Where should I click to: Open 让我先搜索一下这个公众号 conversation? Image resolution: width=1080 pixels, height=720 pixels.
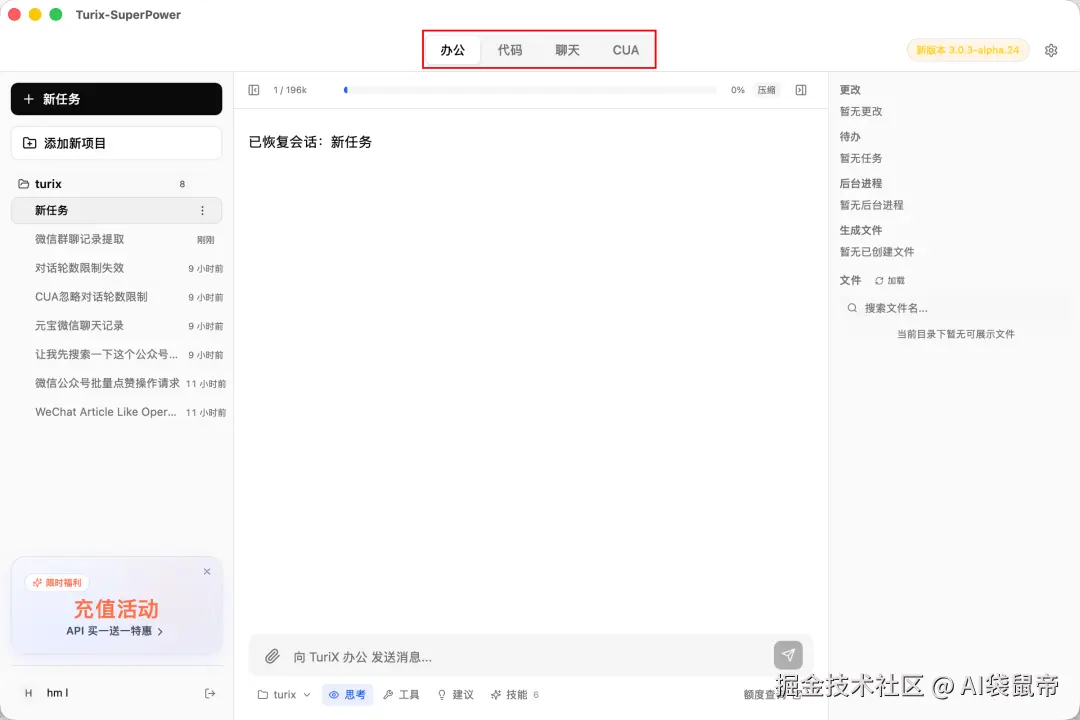pos(116,355)
